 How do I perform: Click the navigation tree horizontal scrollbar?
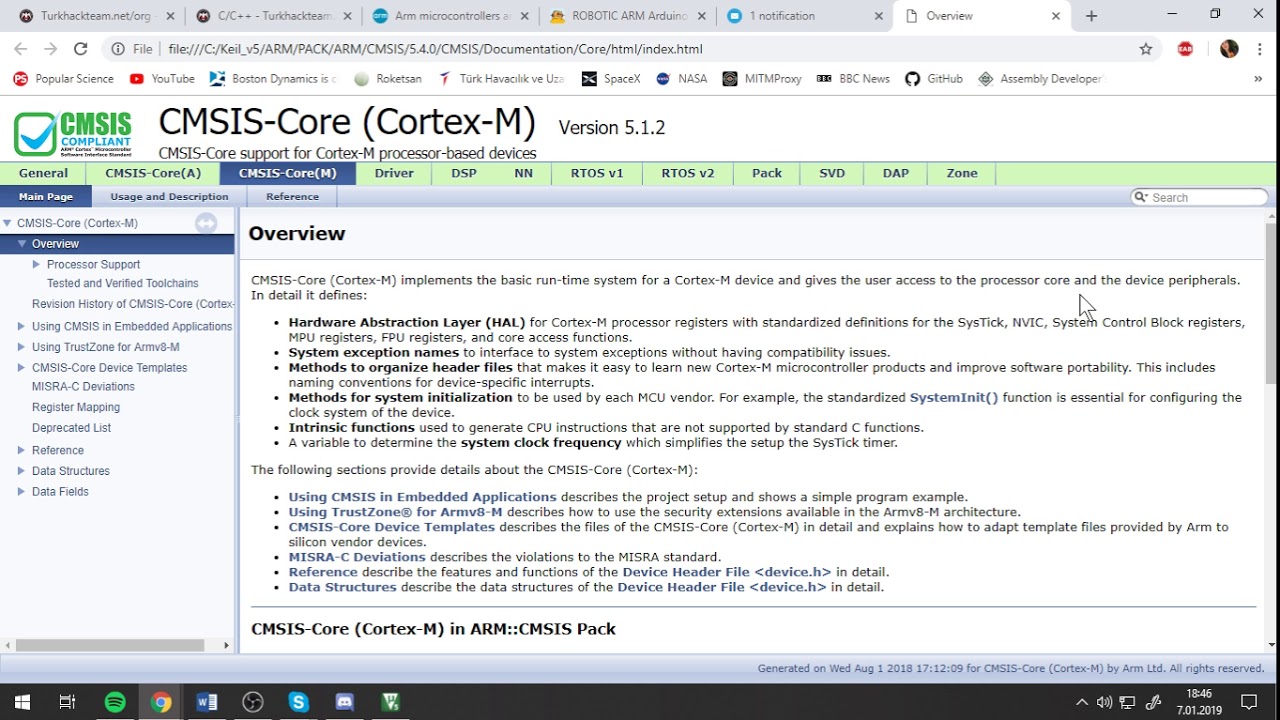point(110,645)
